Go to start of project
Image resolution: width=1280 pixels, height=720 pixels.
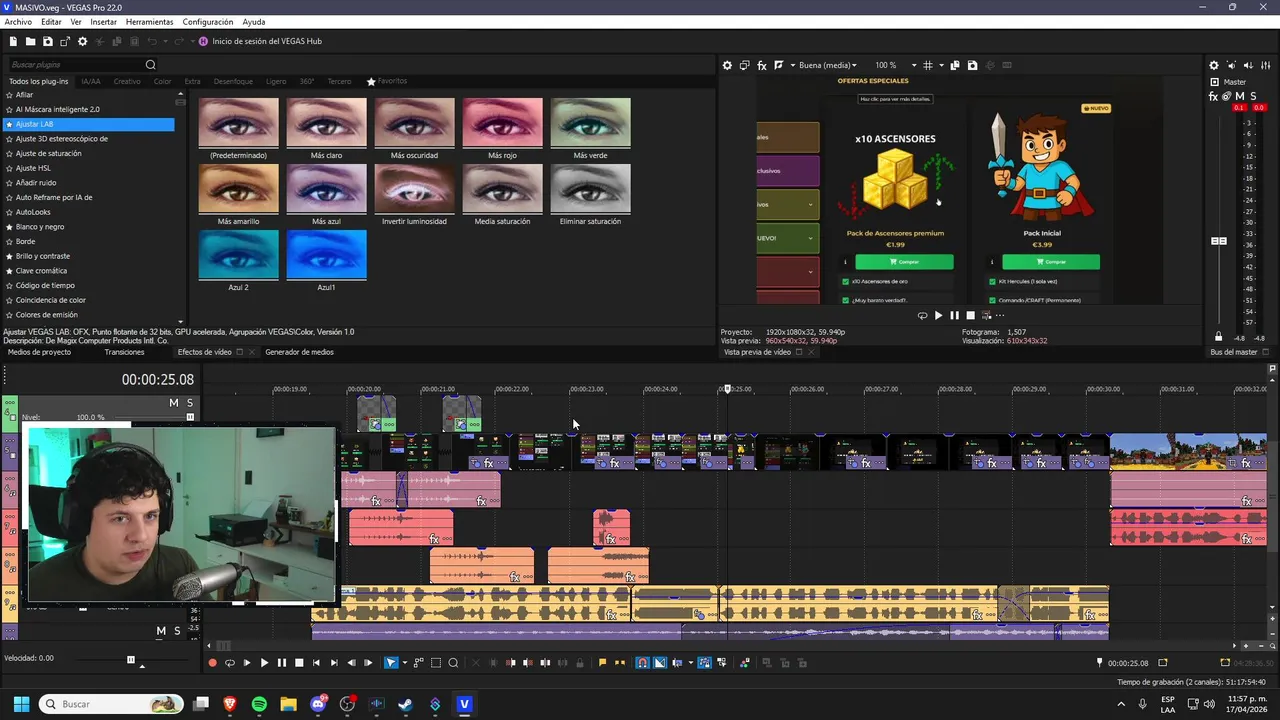point(316,663)
